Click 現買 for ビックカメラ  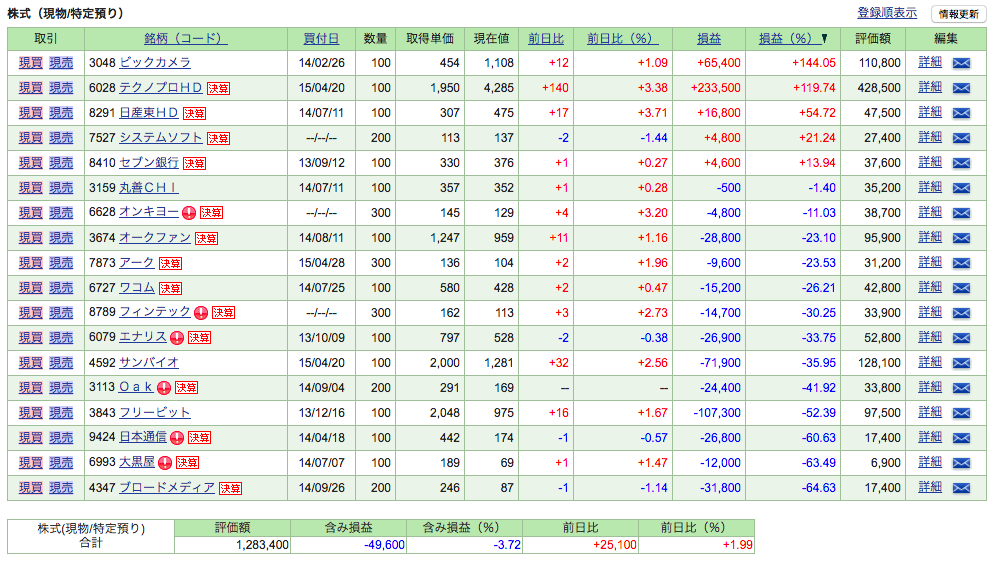coord(31,62)
